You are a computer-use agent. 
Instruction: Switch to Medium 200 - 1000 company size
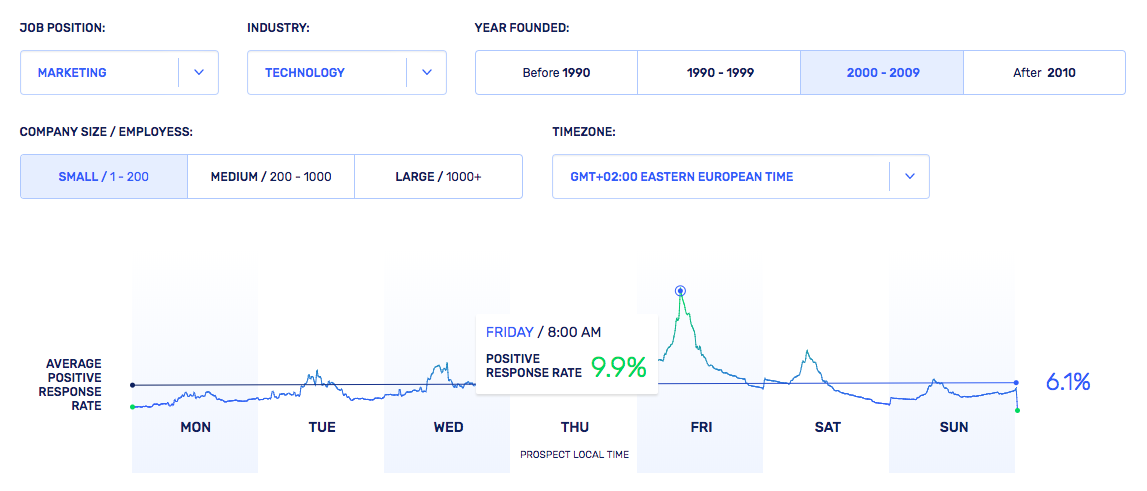[x=270, y=176]
